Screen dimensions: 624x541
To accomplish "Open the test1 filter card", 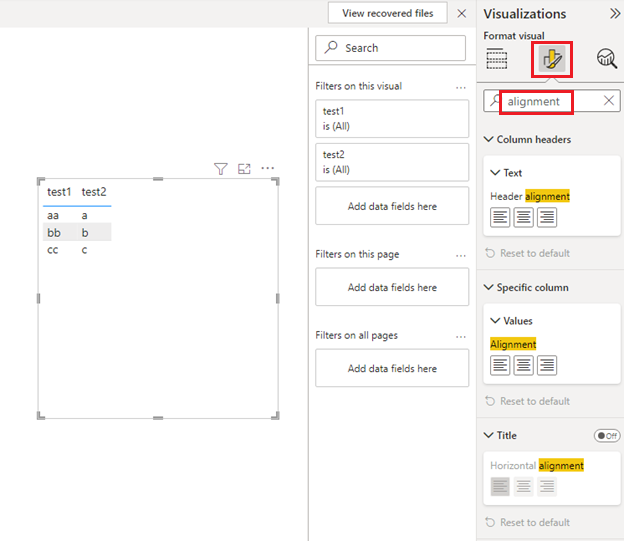I will coord(392,119).
